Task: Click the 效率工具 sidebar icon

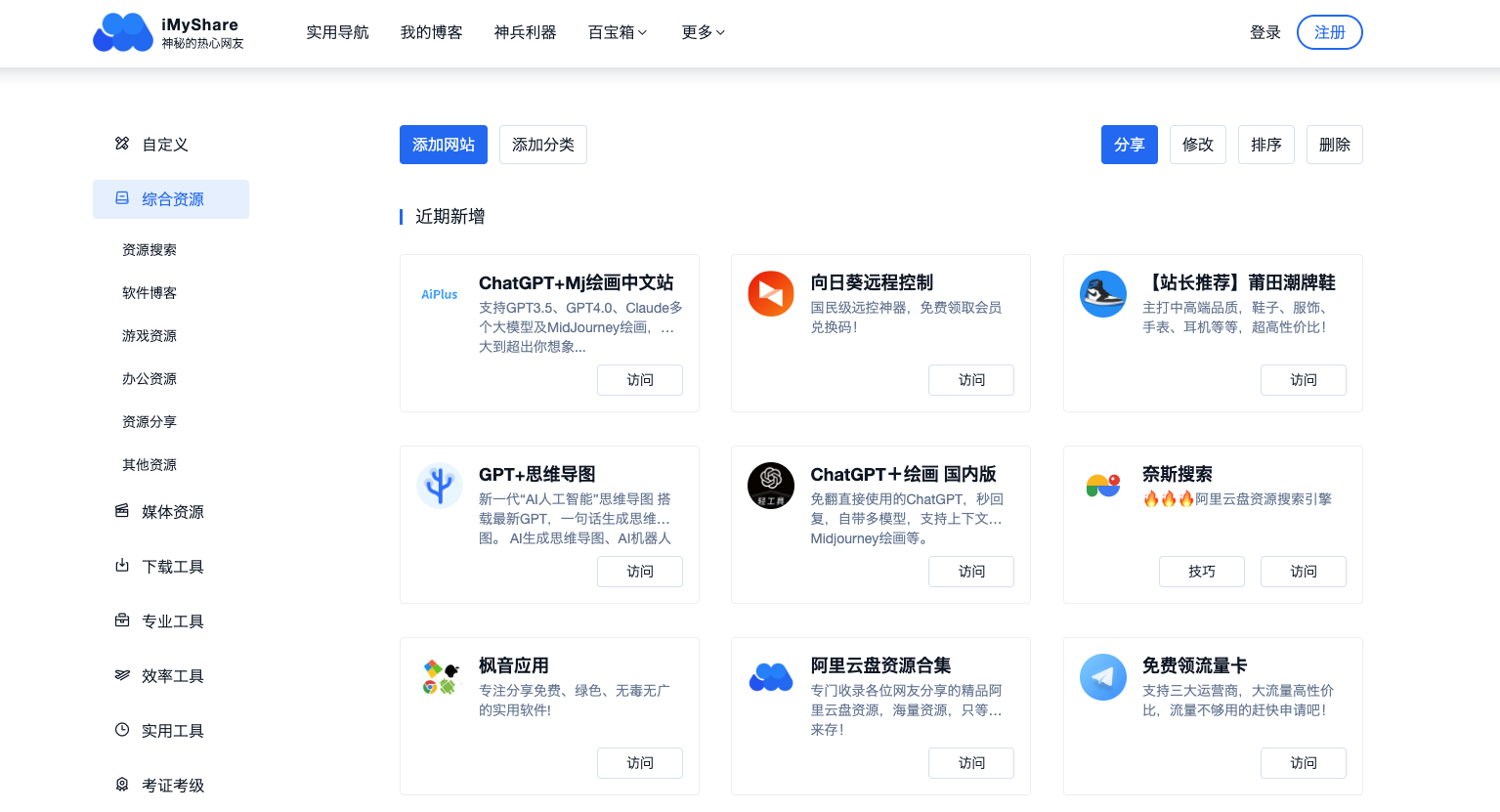Action: (x=122, y=675)
